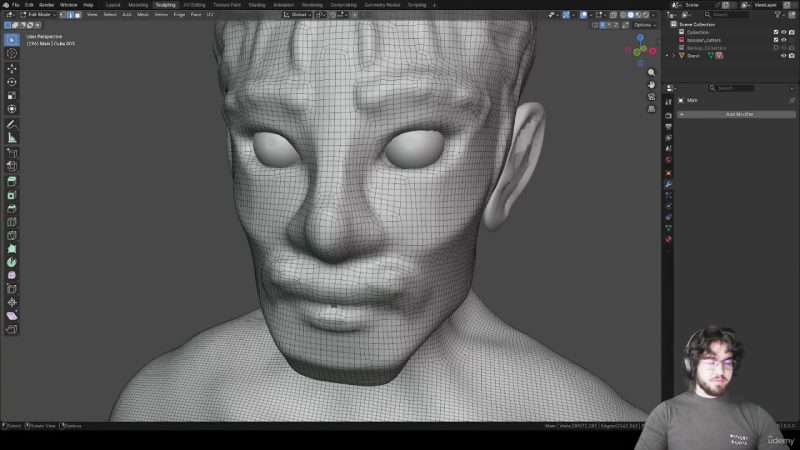Open the Render menu in top bar
The width and height of the screenshot is (800, 450).
tap(47, 5)
